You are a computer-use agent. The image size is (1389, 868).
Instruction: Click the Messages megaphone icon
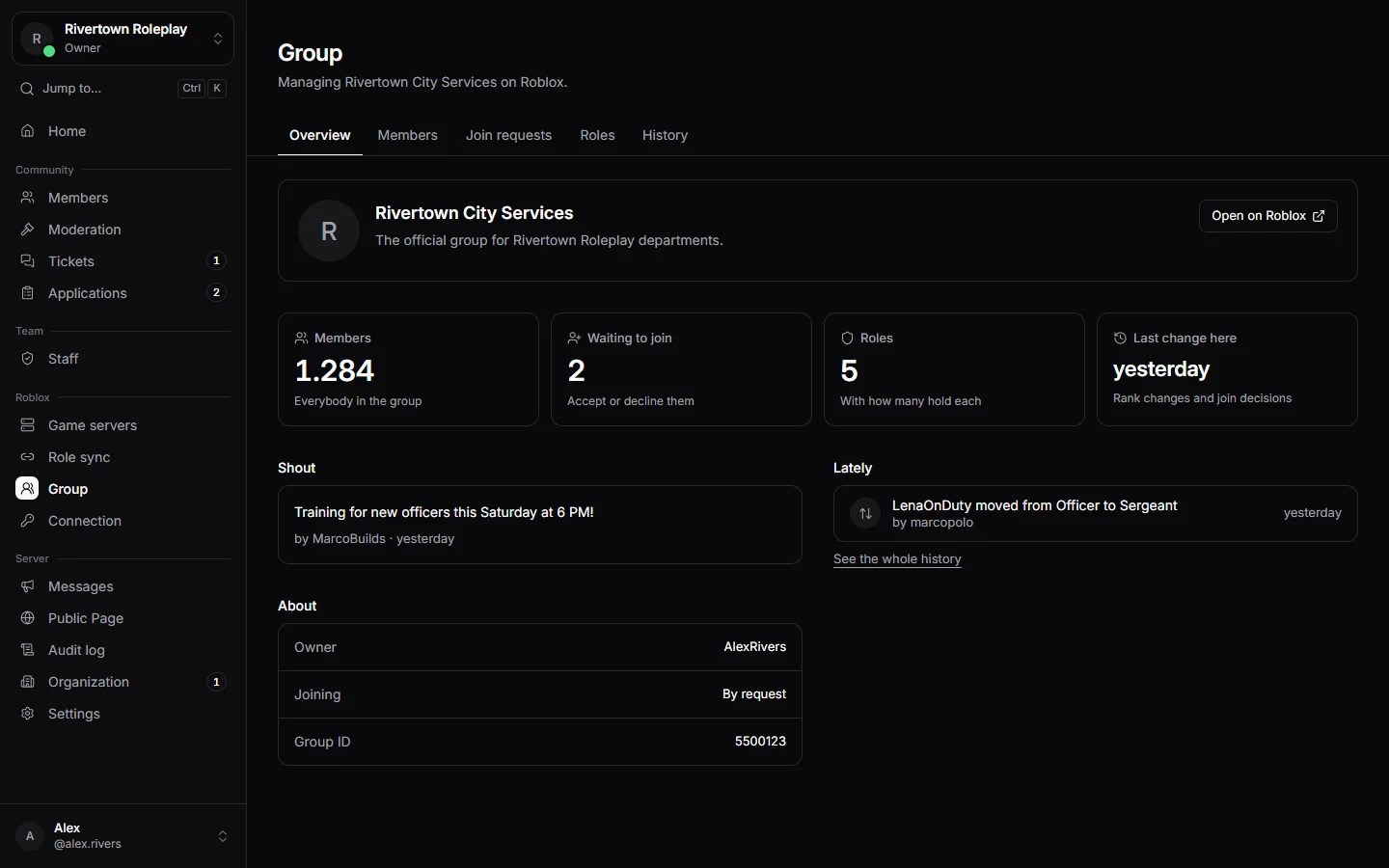[28, 586]
